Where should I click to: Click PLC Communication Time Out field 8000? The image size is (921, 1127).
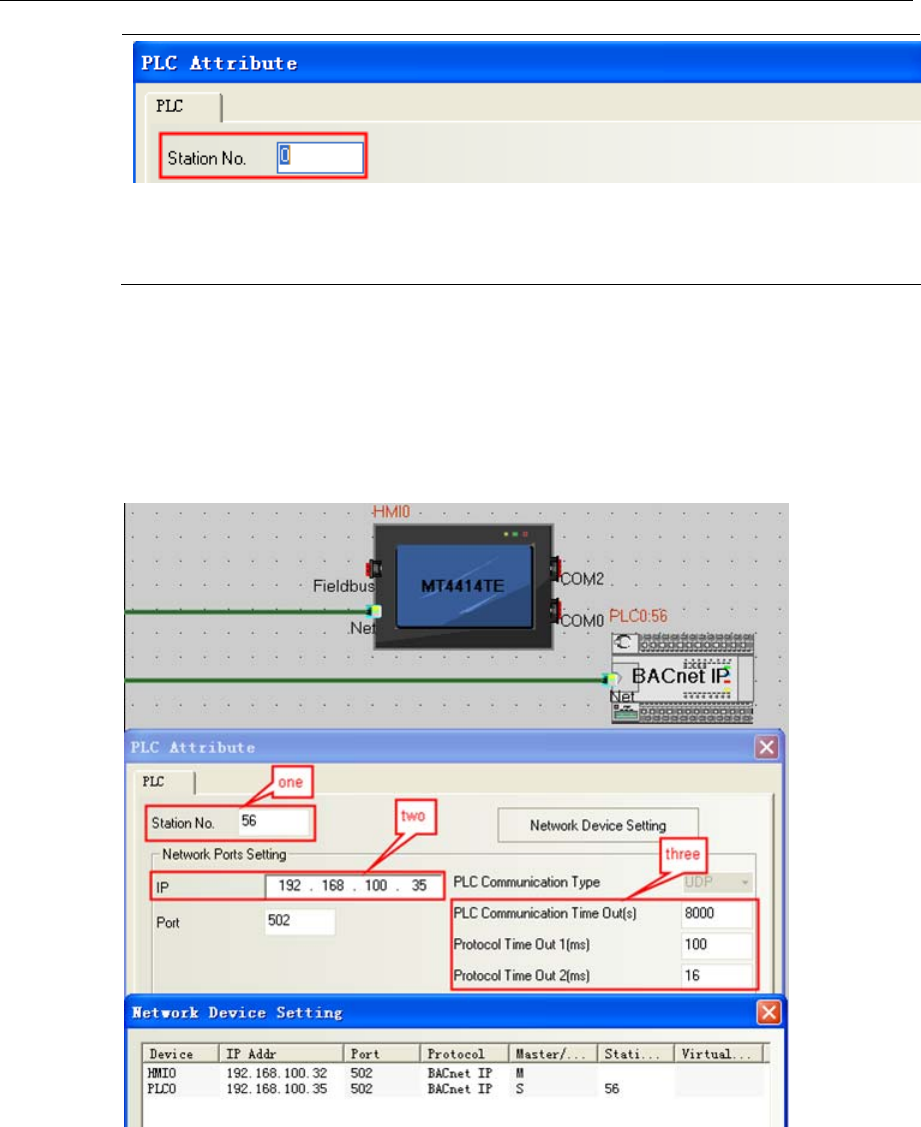[x=717, y=914]
